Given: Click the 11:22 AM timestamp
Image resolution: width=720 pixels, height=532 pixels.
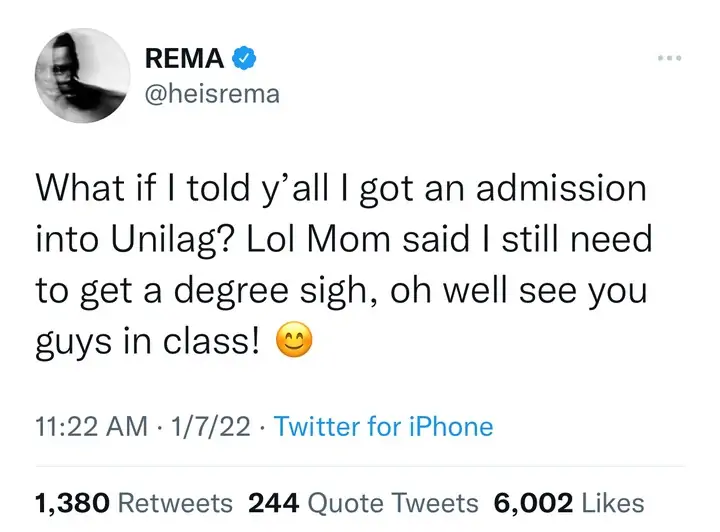Looking at the screenshot, I should tap(82, 427).
